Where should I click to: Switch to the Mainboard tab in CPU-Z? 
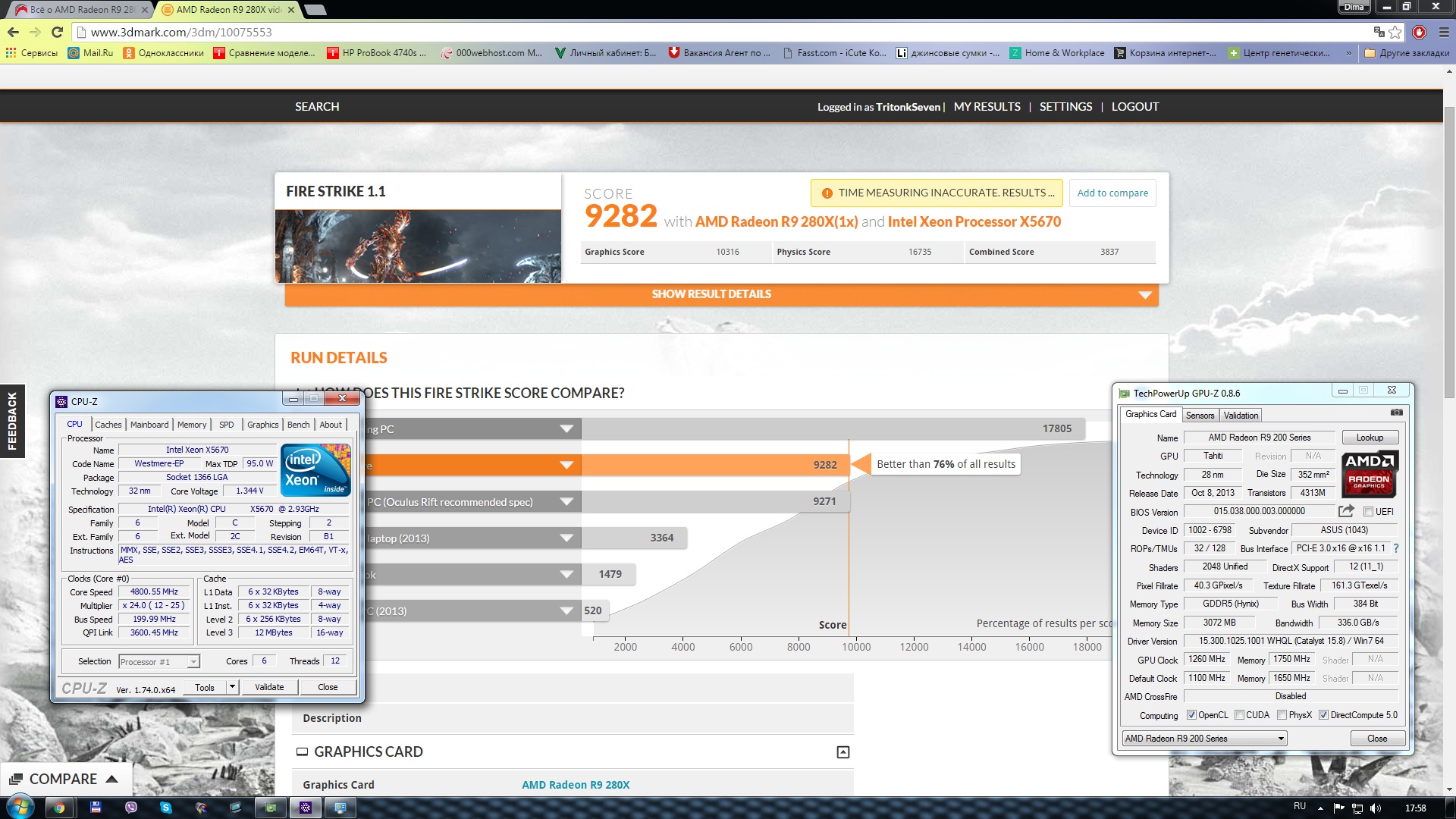(149, 425)
